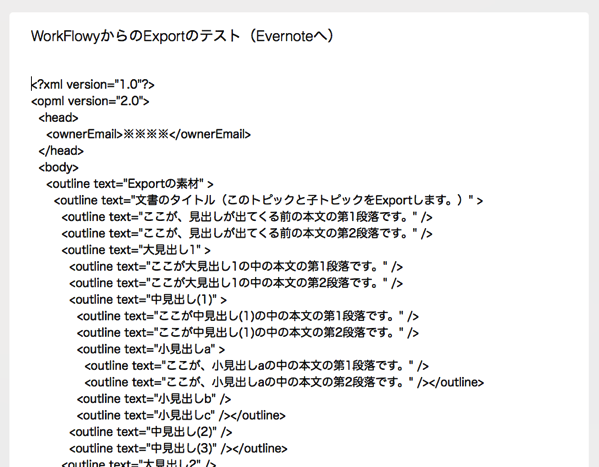Click line '見出しが出てくる前の本文の第1段落です'
Viewport: 599px width, 467px height.
tap(247, 217)
